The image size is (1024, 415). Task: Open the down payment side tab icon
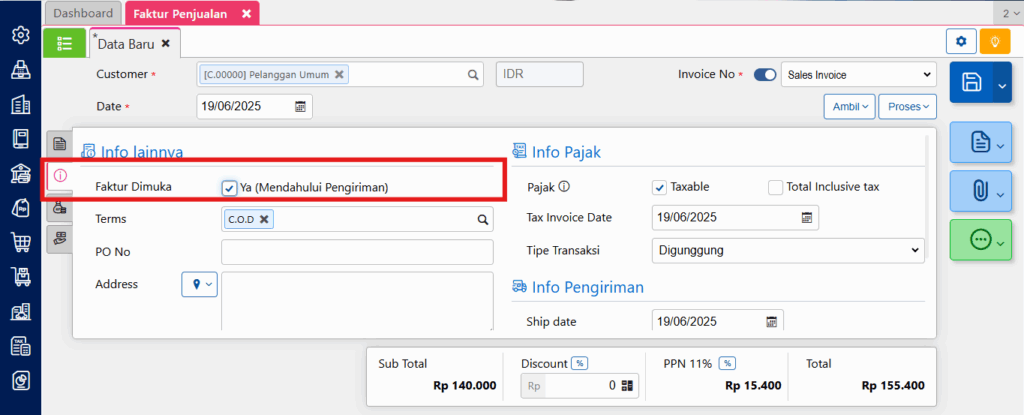coord(60,208)
